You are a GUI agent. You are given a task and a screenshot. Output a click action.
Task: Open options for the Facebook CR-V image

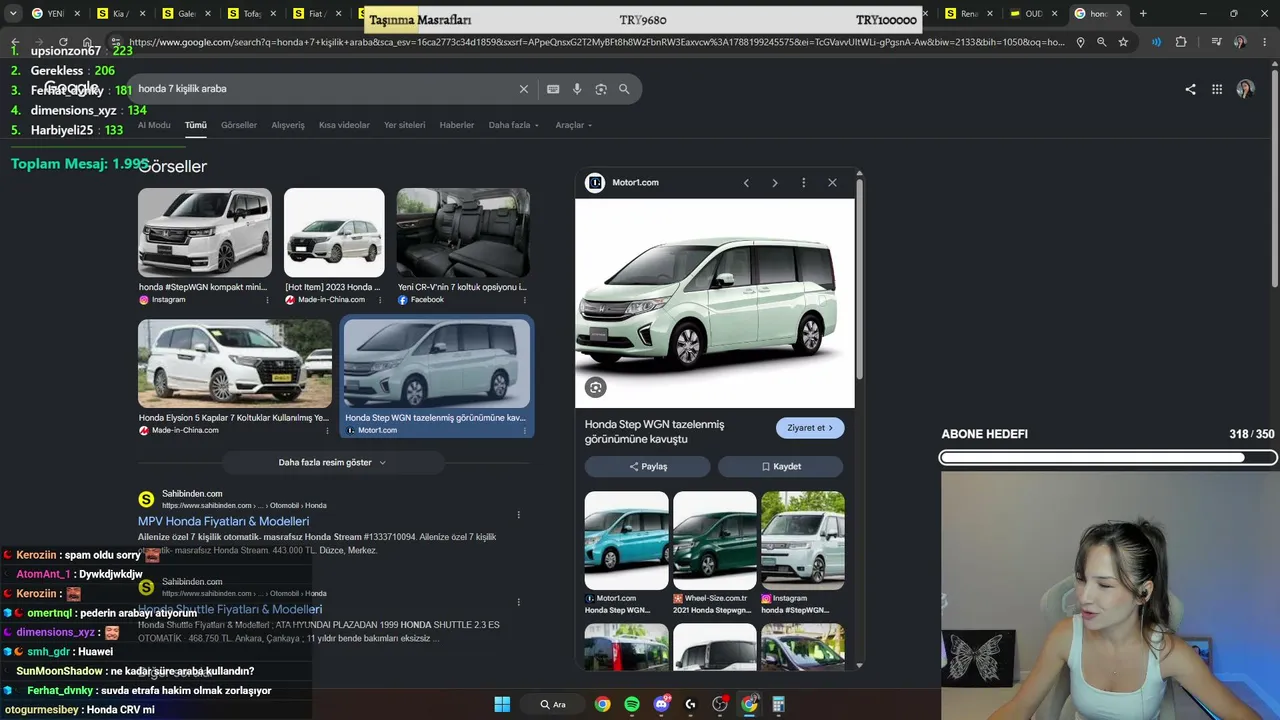point(525,300)
